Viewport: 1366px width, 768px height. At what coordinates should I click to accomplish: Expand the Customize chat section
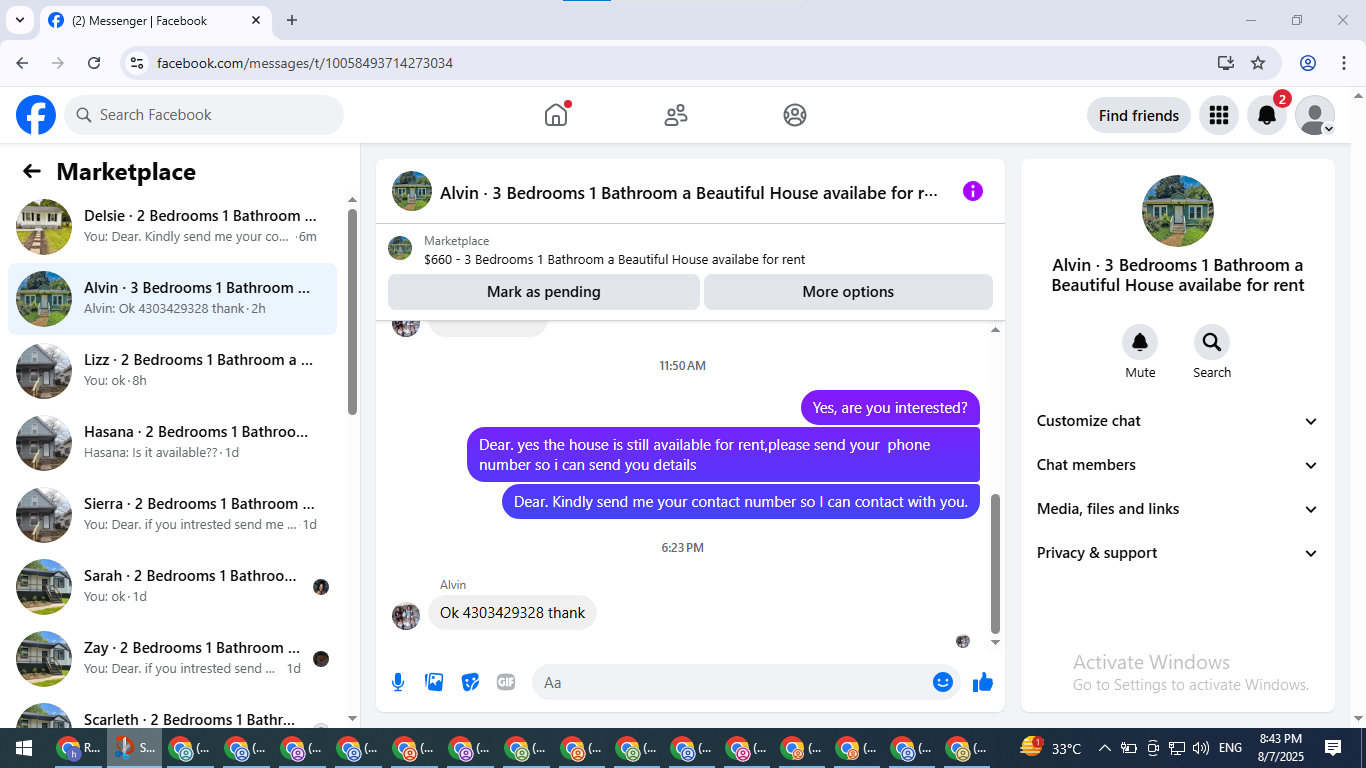click(1178, 421)
